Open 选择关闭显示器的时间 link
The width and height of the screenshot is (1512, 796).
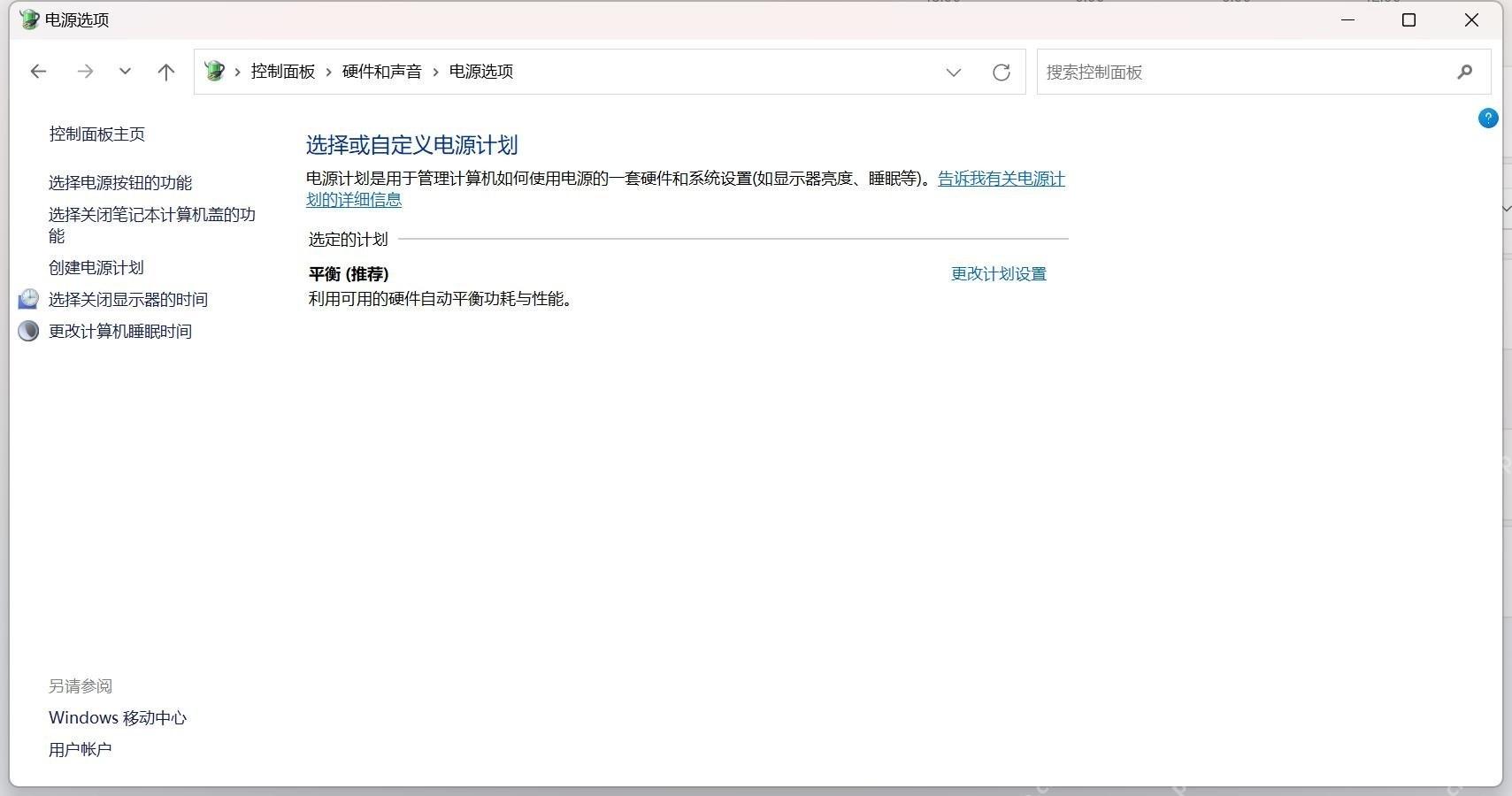128,300
